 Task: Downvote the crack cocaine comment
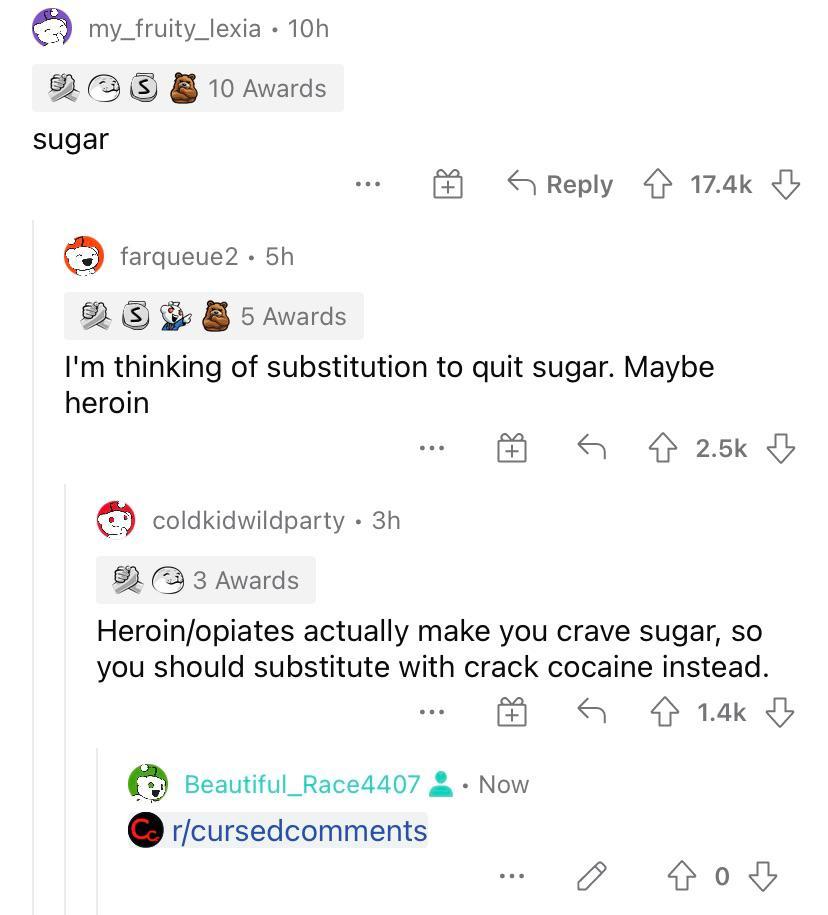(779, 711)
